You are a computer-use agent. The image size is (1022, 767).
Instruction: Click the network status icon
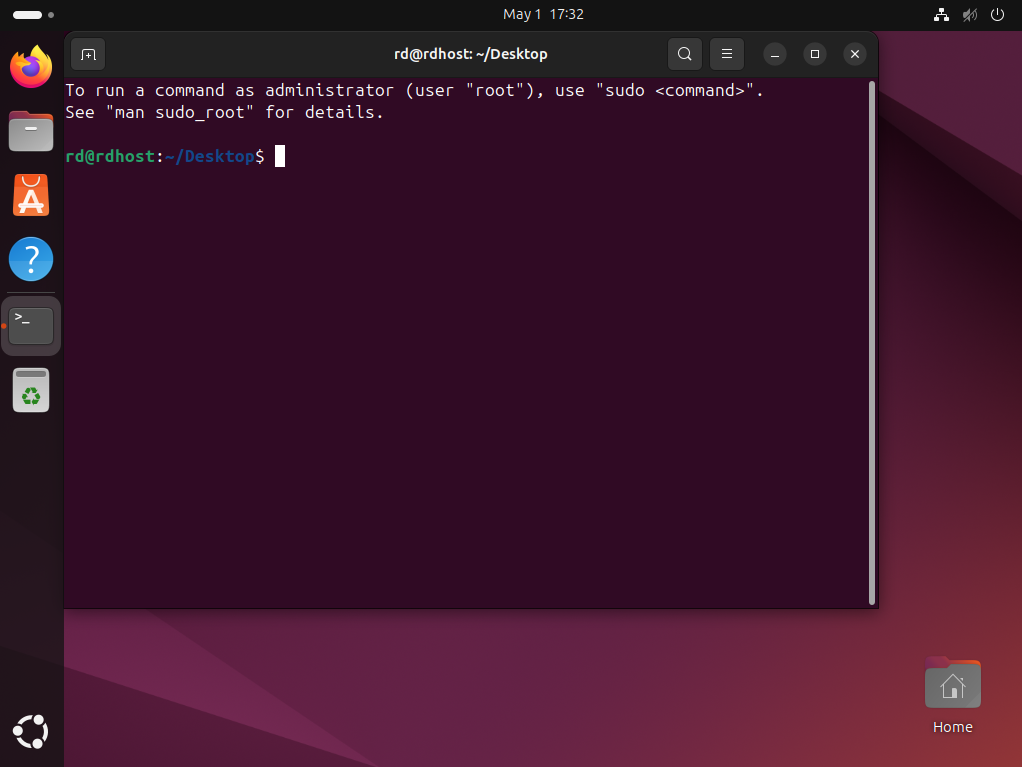[x=940, y=15]
